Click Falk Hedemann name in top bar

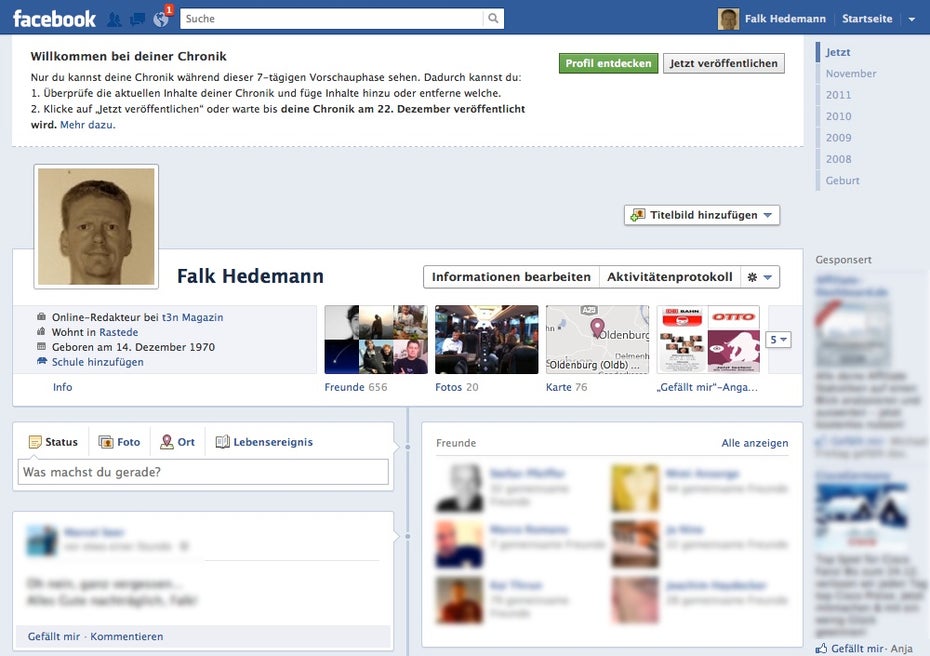(785, 19)
